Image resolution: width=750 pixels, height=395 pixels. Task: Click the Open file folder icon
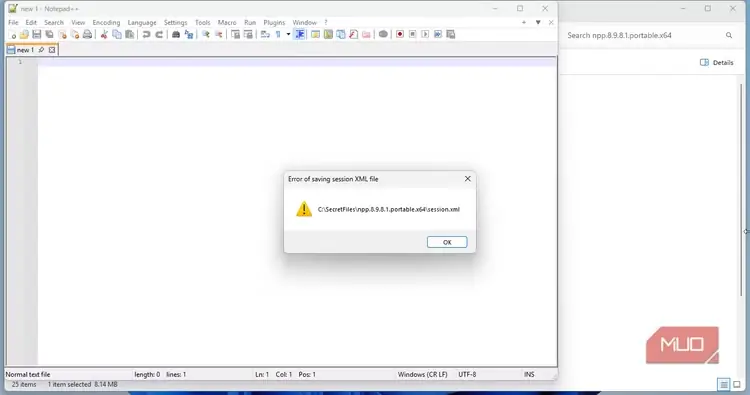pos(24,34)
